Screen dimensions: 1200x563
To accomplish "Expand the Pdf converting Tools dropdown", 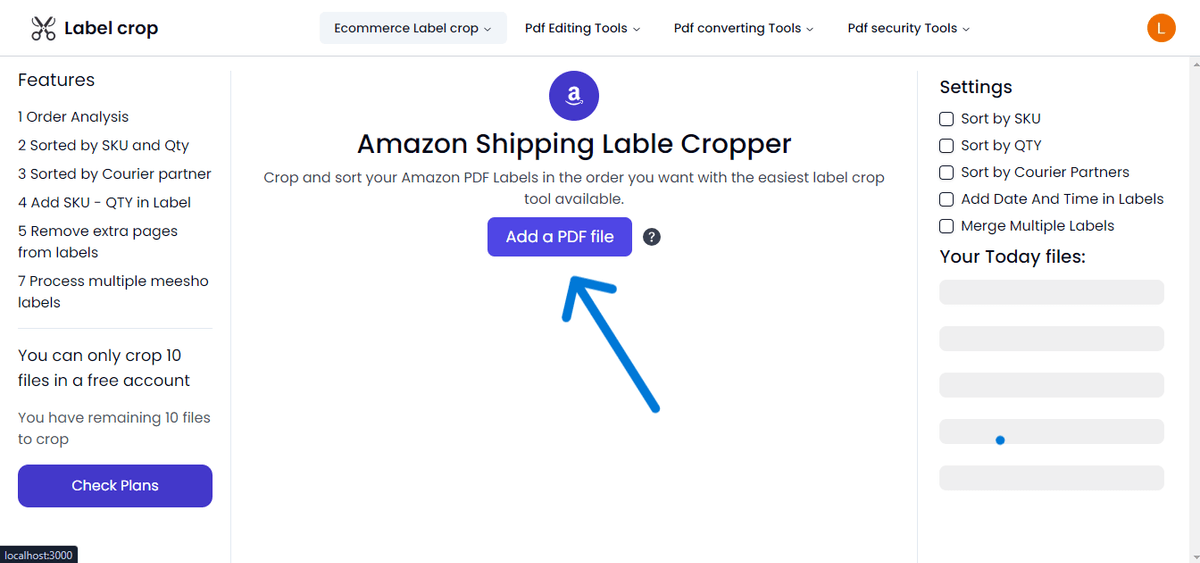I will [744, 28].
